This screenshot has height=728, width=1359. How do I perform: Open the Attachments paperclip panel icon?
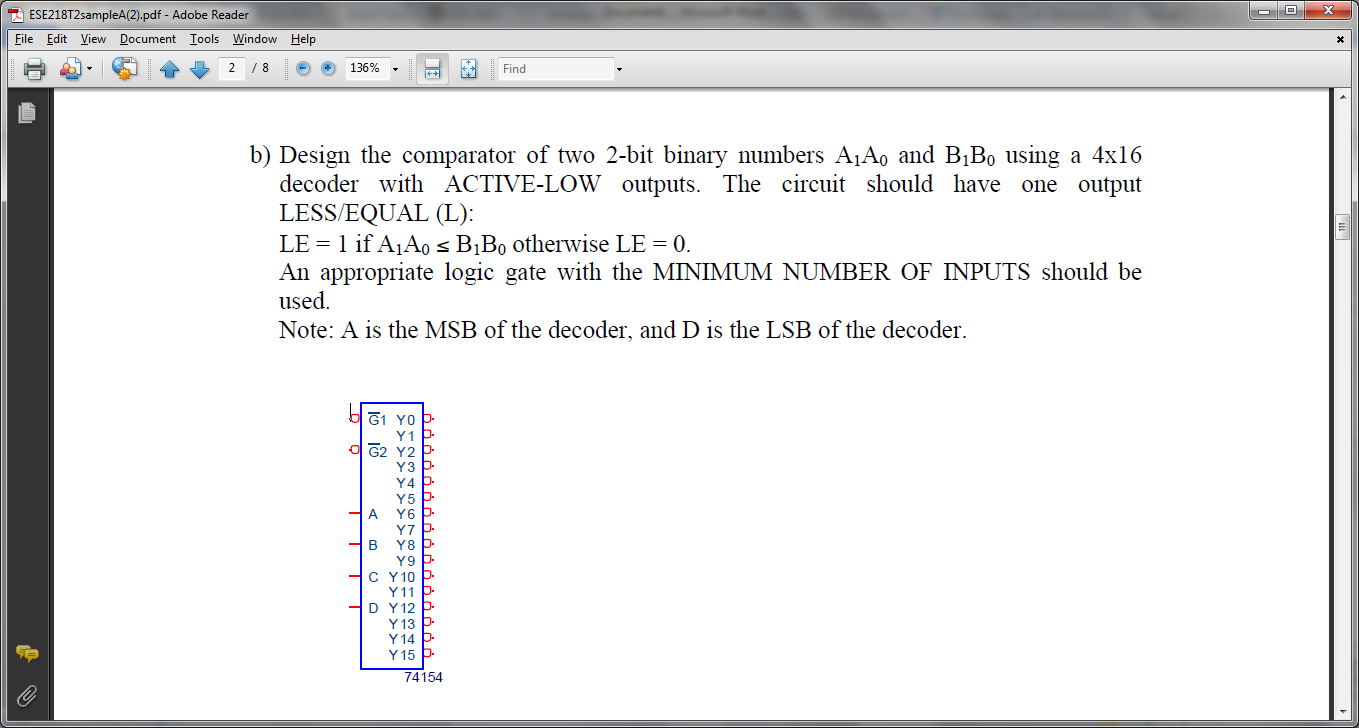[27, 694]
